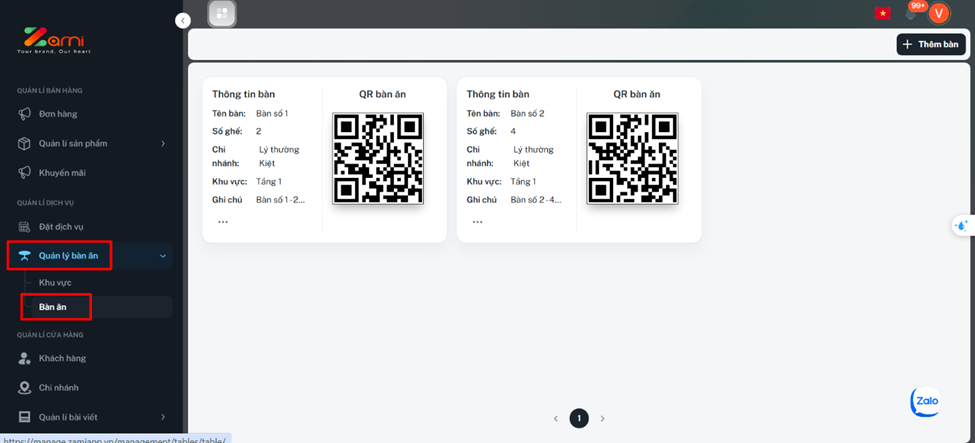Go to next page with pagination arrow
This screenshot has height=443, width=975.
[602, 418]
